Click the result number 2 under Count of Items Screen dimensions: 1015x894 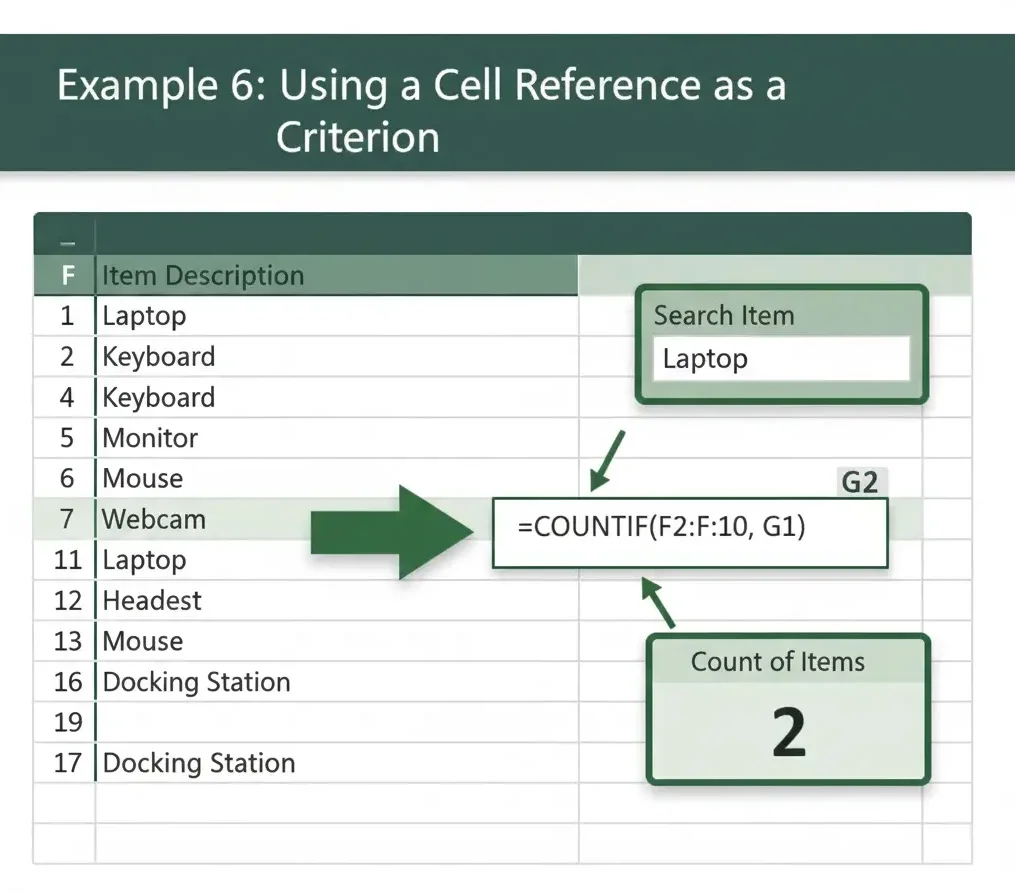(x=788, y=733)
